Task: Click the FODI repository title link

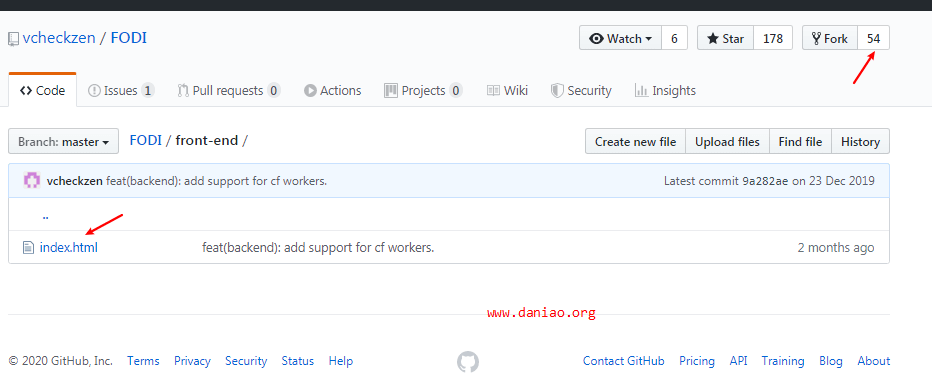Action: pos(128,38)
